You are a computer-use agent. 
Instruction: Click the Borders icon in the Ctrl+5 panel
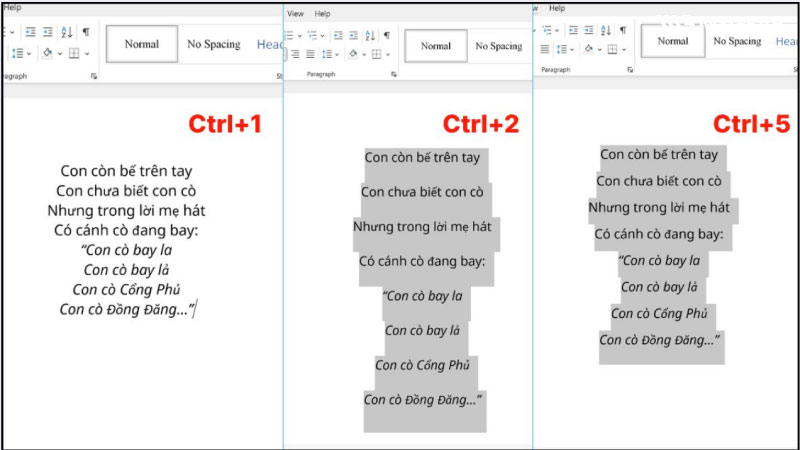pyautogui.click(x=612, y=49)
